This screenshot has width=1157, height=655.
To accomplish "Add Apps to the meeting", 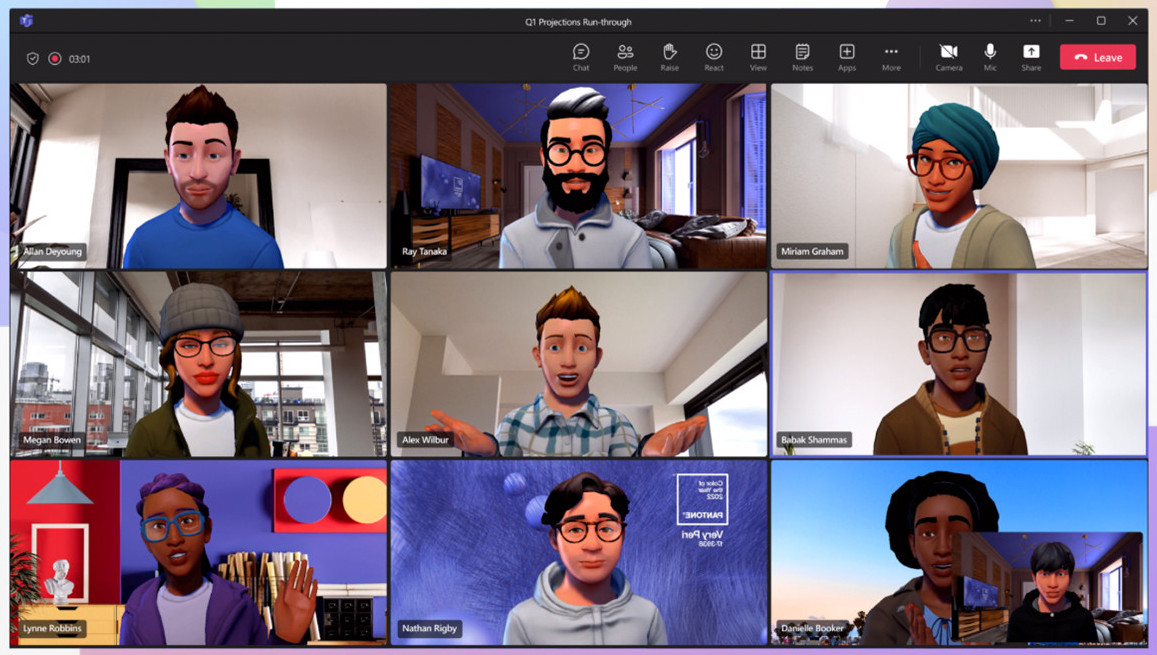I will point(846,57).
